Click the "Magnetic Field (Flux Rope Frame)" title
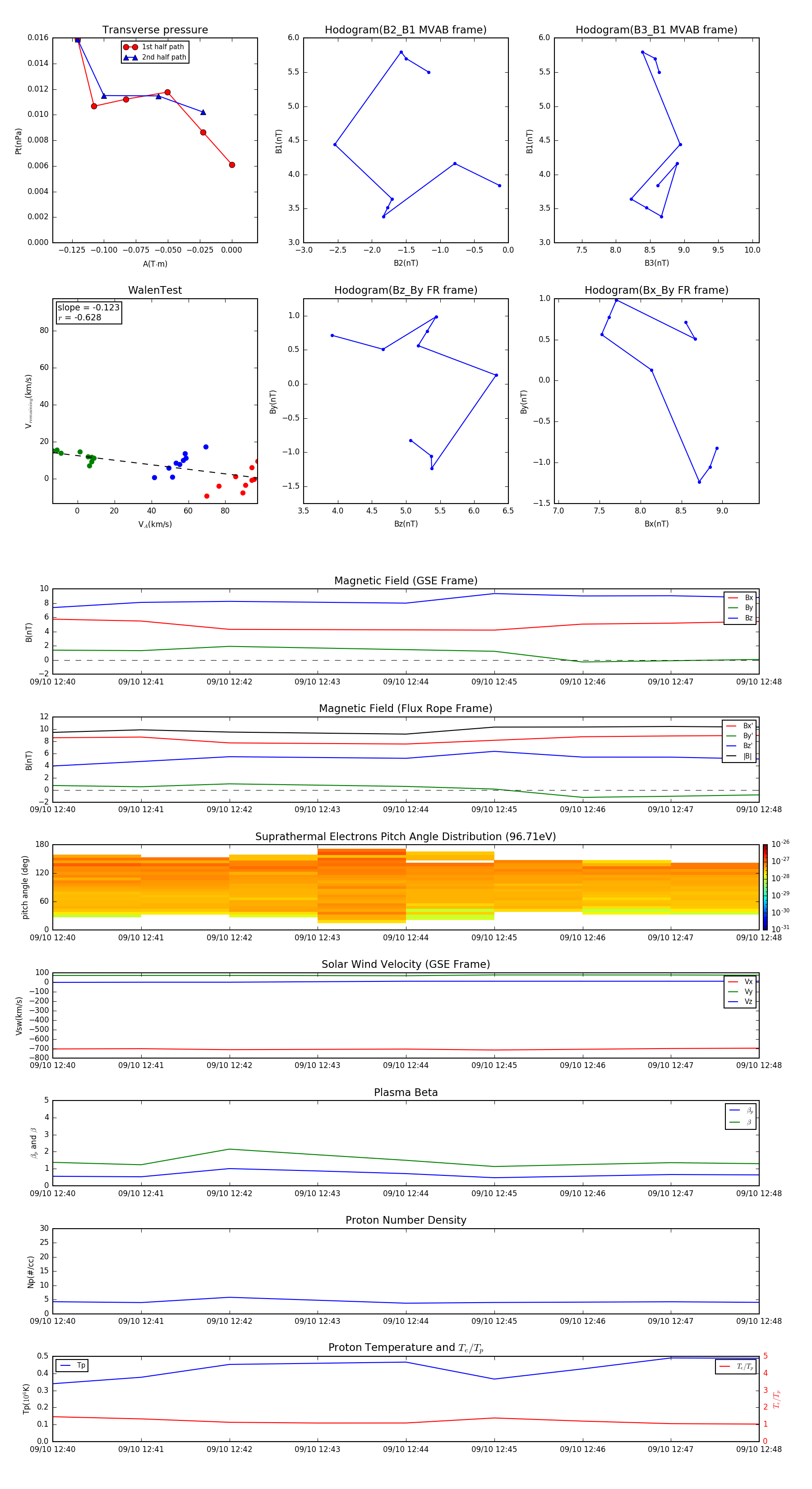812x1489 pixels. point(406,709)
